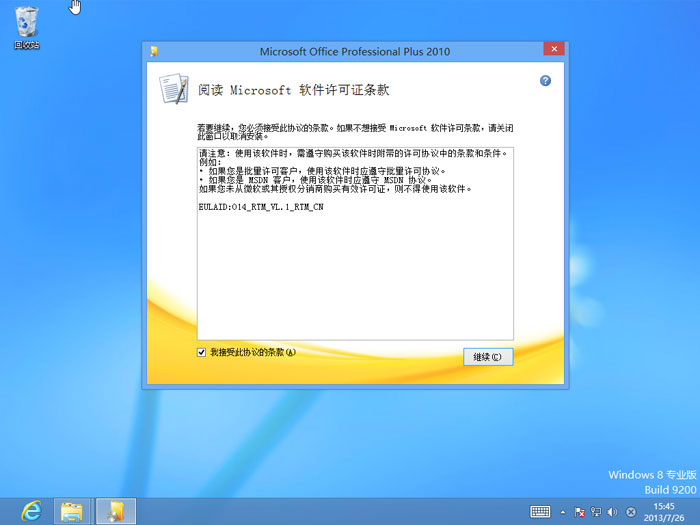The width and height of the screenshot is (700, 525).
Task: Click the gray circled X tray icon
Action: pyautogui.click(x=630, y=511)
